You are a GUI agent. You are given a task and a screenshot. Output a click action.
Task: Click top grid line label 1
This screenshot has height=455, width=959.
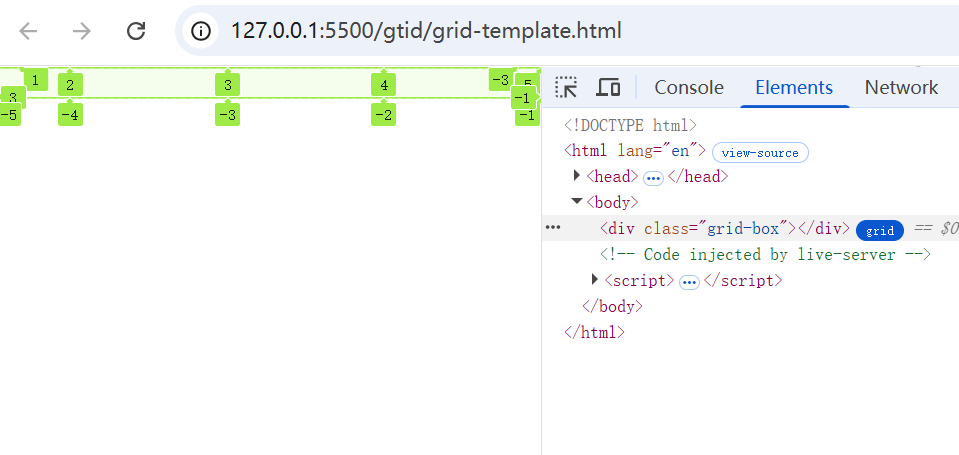click(x=36, y=80)
